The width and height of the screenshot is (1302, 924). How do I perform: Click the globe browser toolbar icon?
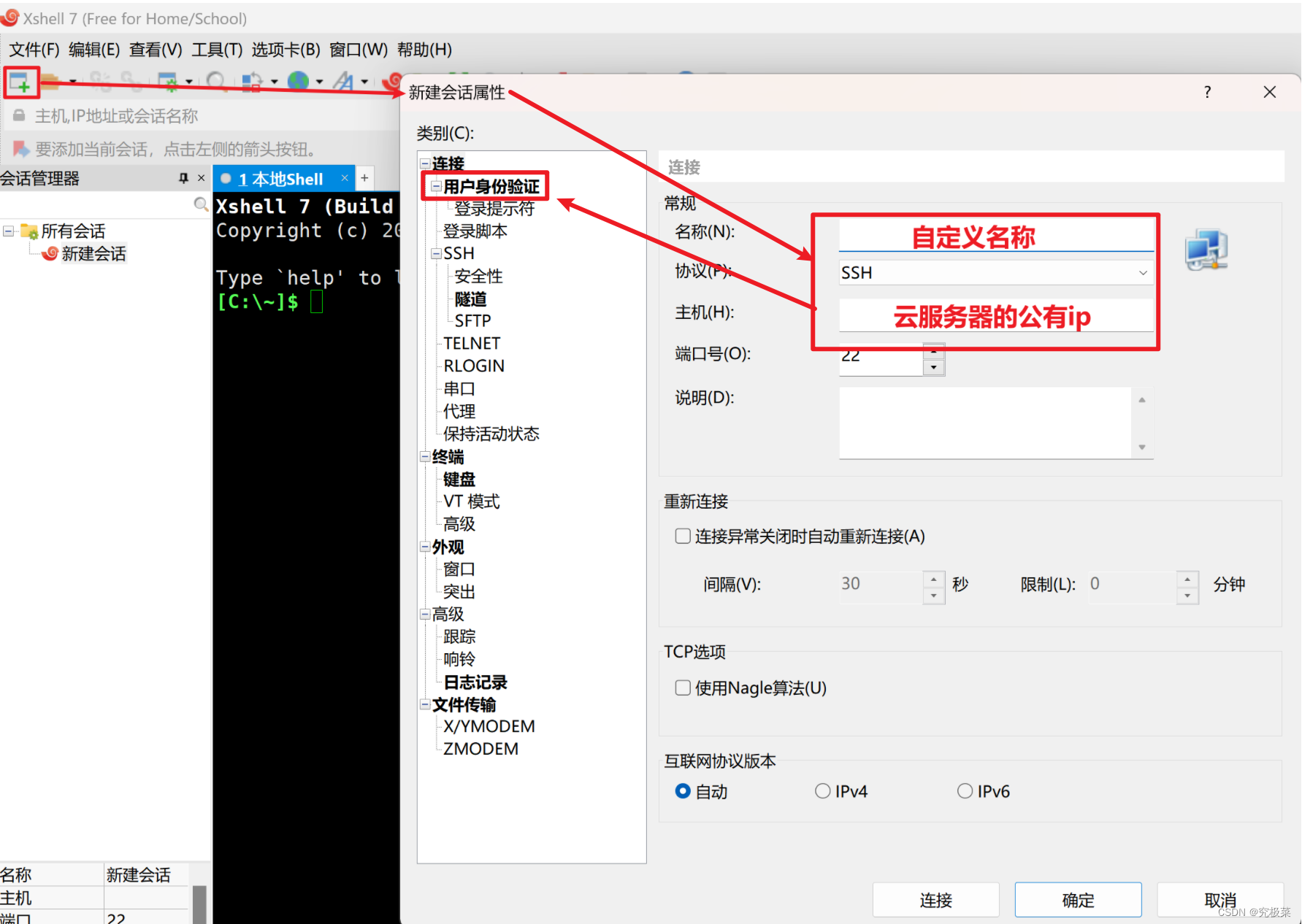tap(298, 81)
